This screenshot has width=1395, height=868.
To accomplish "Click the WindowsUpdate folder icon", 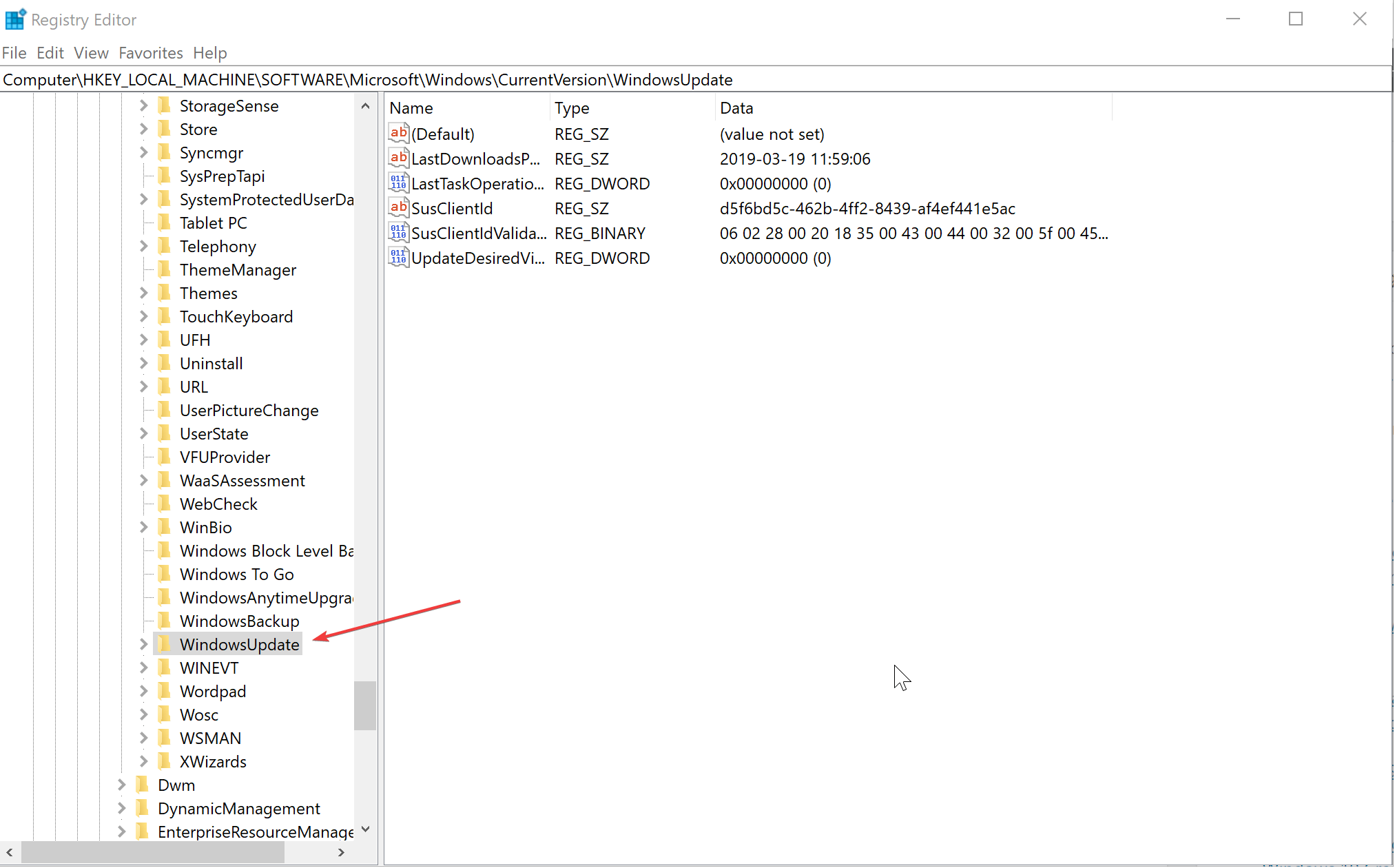I will [x=165, y=644].
